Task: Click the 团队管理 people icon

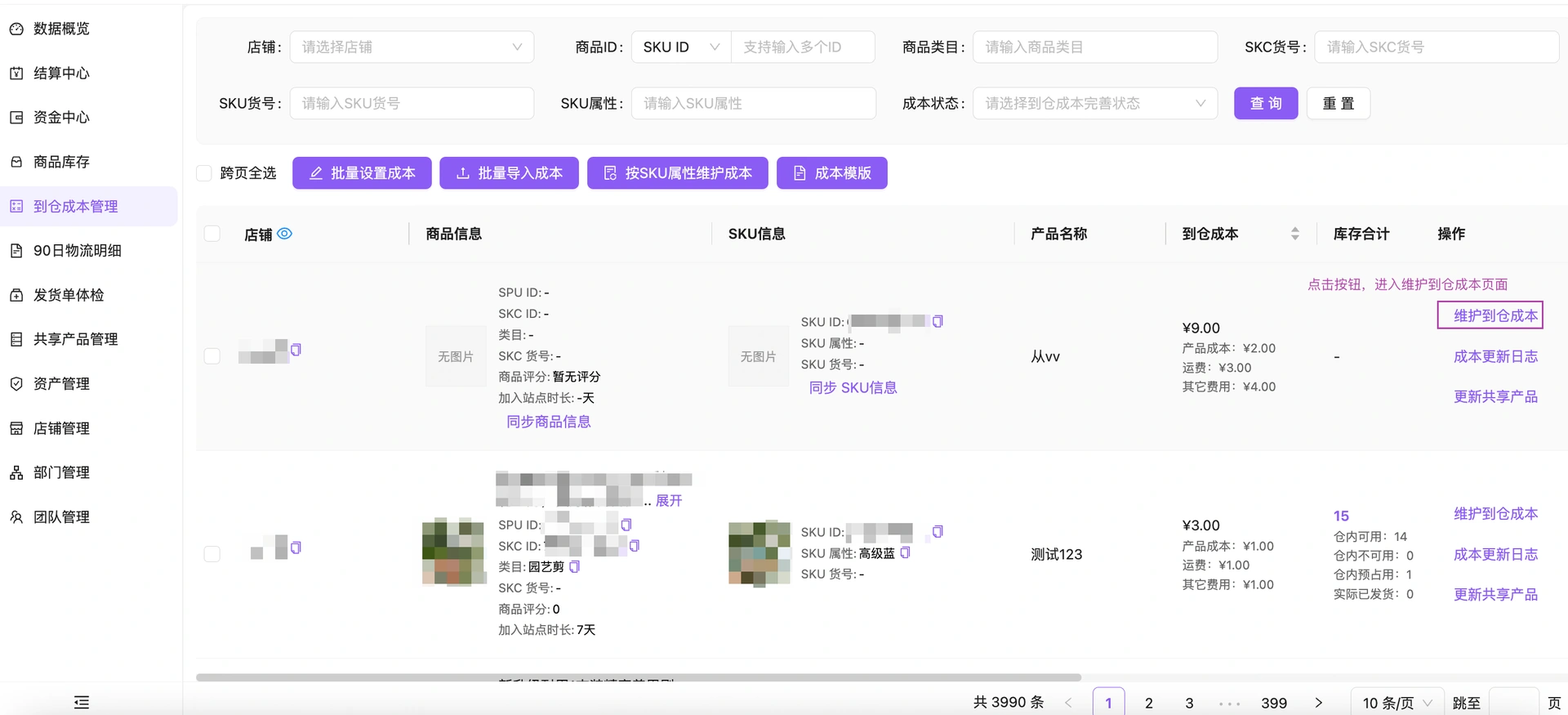Action: click(x=16, y=516)
